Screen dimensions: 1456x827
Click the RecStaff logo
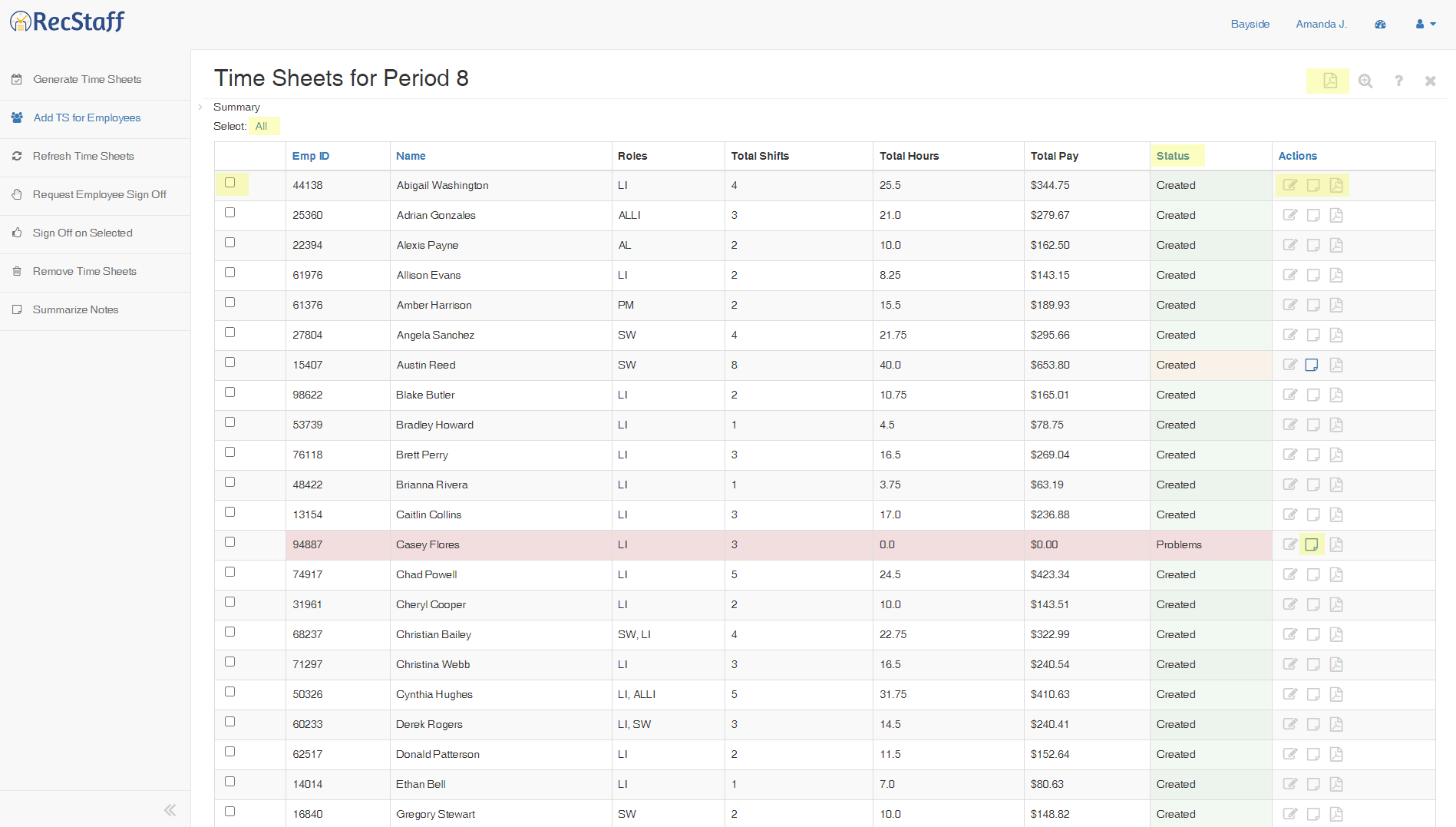(x=67, y=22)
